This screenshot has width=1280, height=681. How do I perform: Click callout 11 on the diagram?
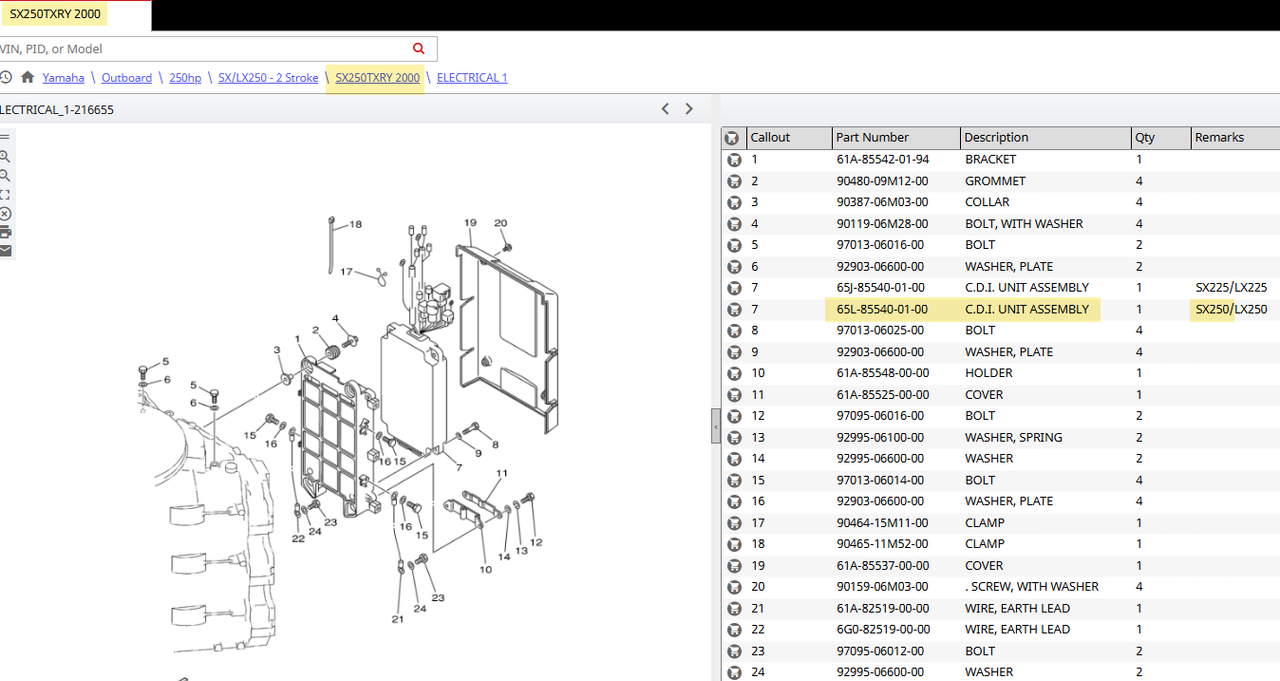pos(502,473)
